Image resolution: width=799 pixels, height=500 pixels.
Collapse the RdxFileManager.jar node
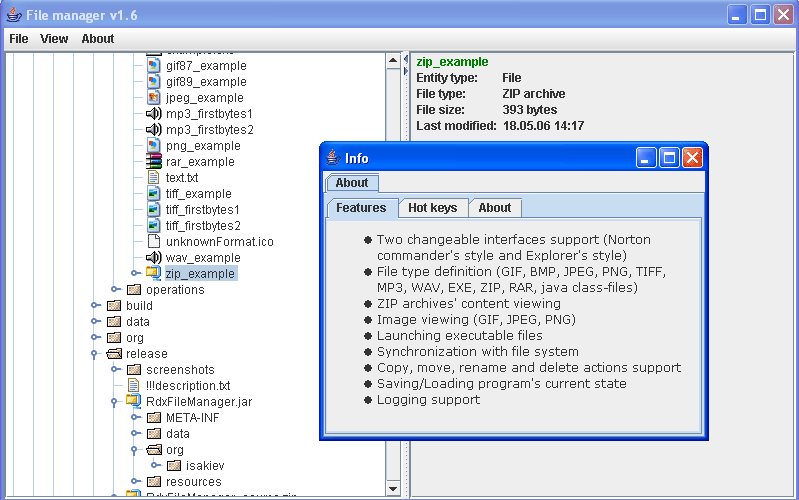(x=114, y=402)
